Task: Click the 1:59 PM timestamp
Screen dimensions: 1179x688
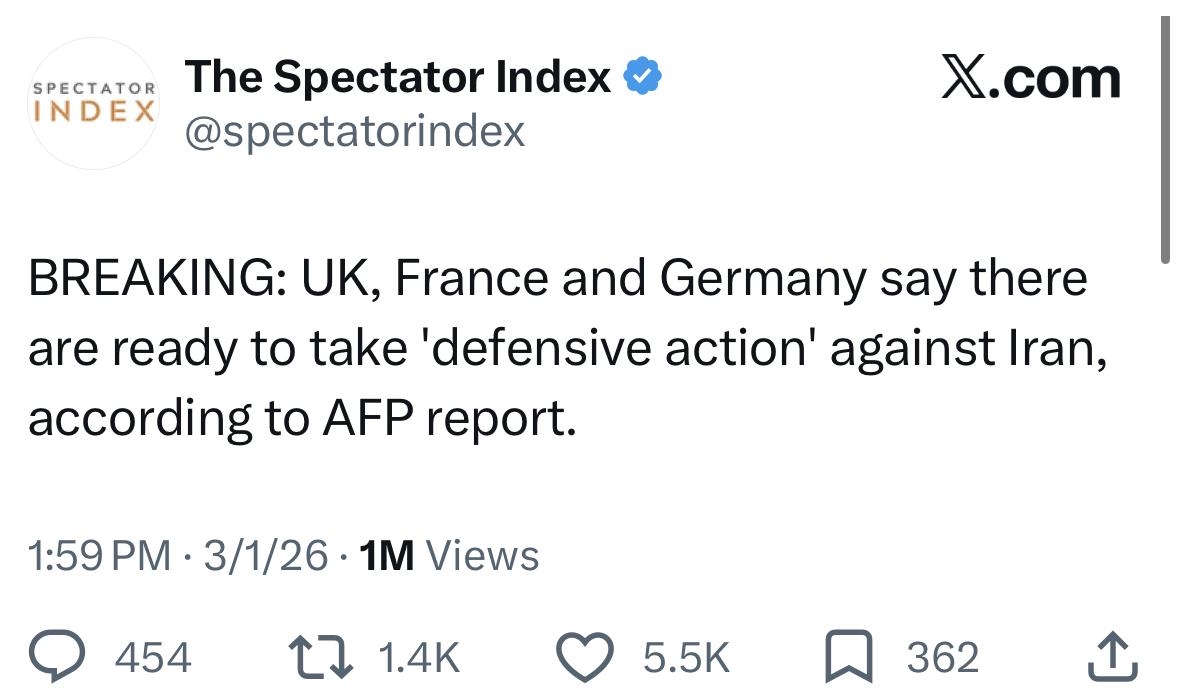Action: [100, 555]
